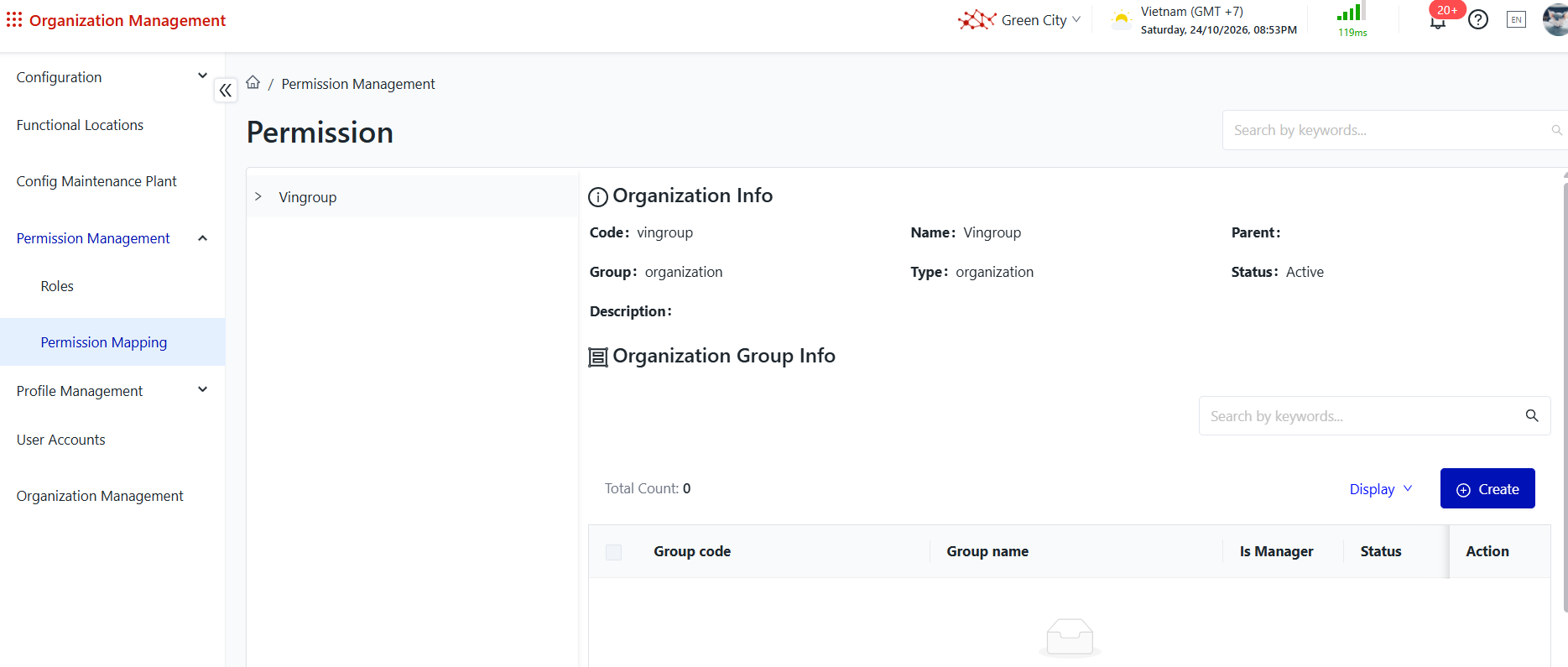Image resolution: width=1568 pixels, height=667 pixels.
Task: Click the top search magnifier icon
Action: tap(1556, 130)
